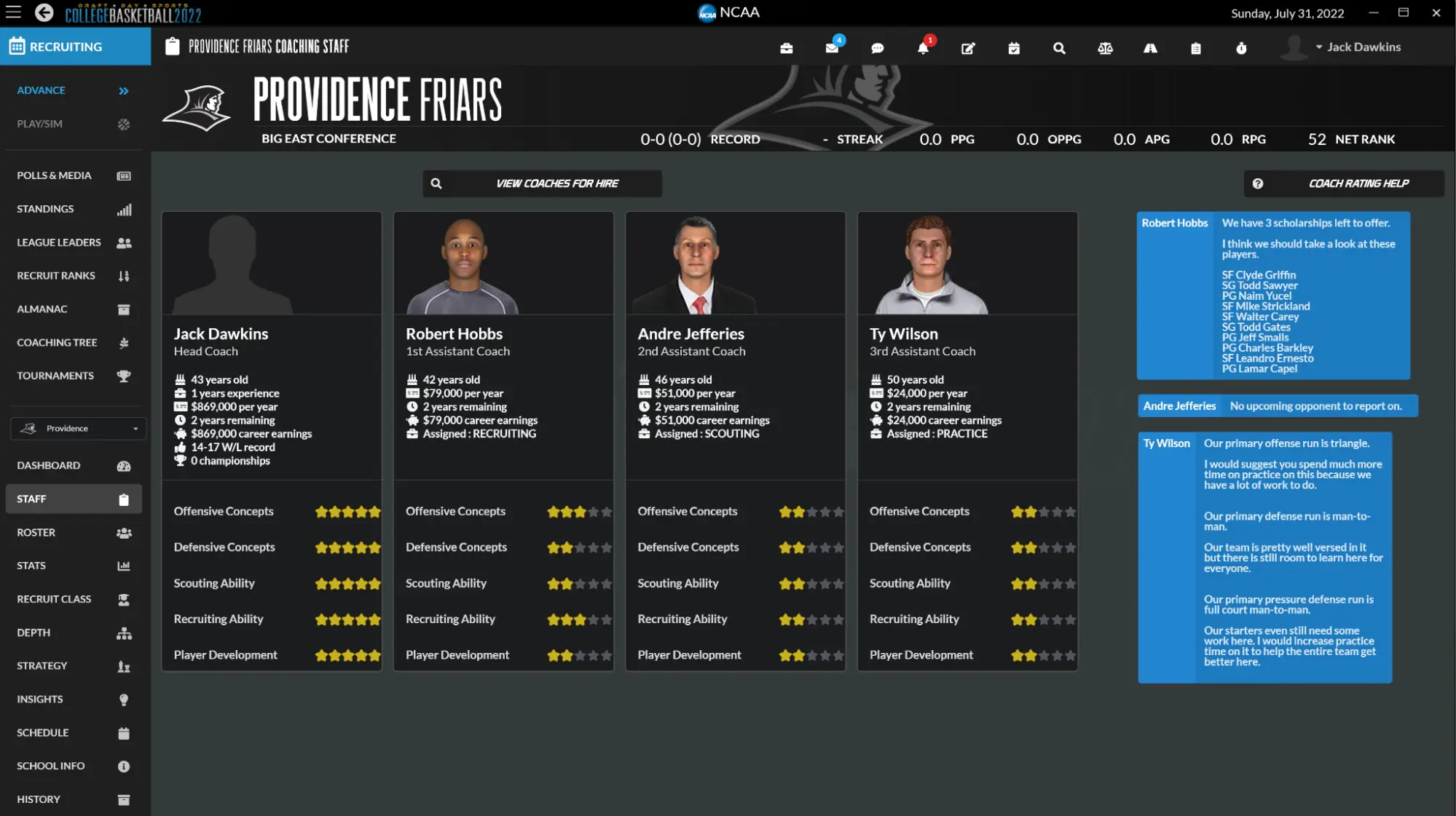This screenshot has width=1456, height=816.
Task: Open the clipboard icon in top toolbar
Action: (1196, 48)
